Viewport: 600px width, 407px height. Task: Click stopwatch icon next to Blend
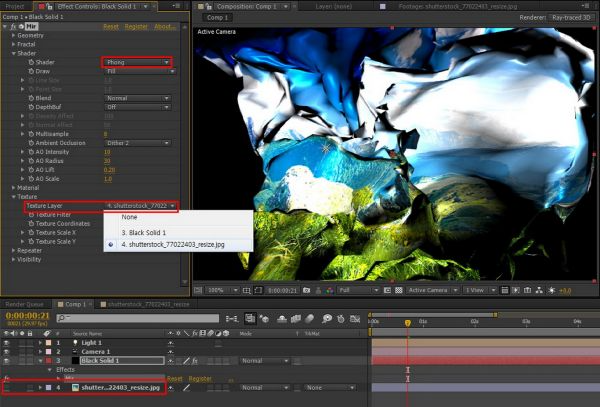pyautogui.click(x=31, y=98)
